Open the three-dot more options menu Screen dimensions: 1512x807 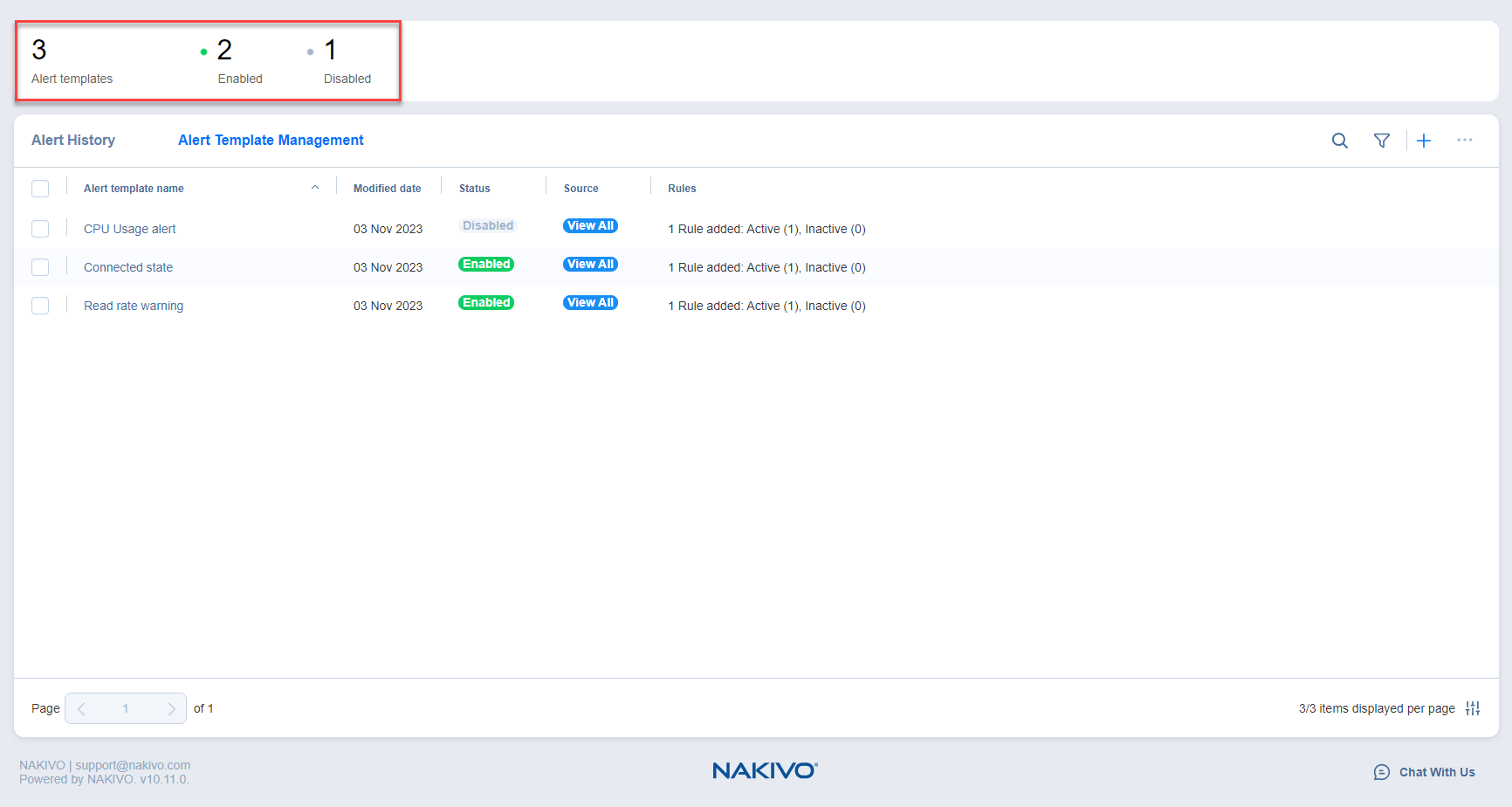[1464, 141]
